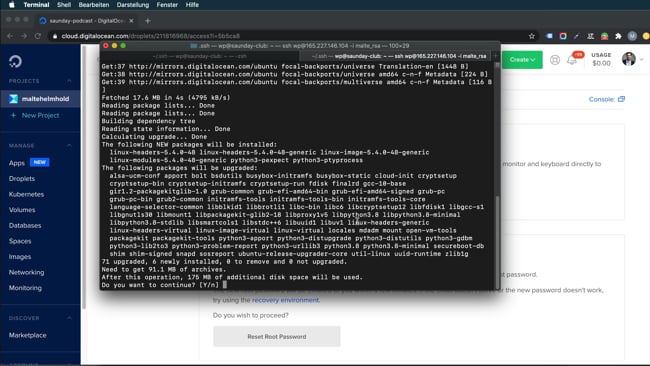Click the tab favicon of DigitalOcean
Image resolution: width=650 pixels, height=366 pixels.
click(43, 20)
